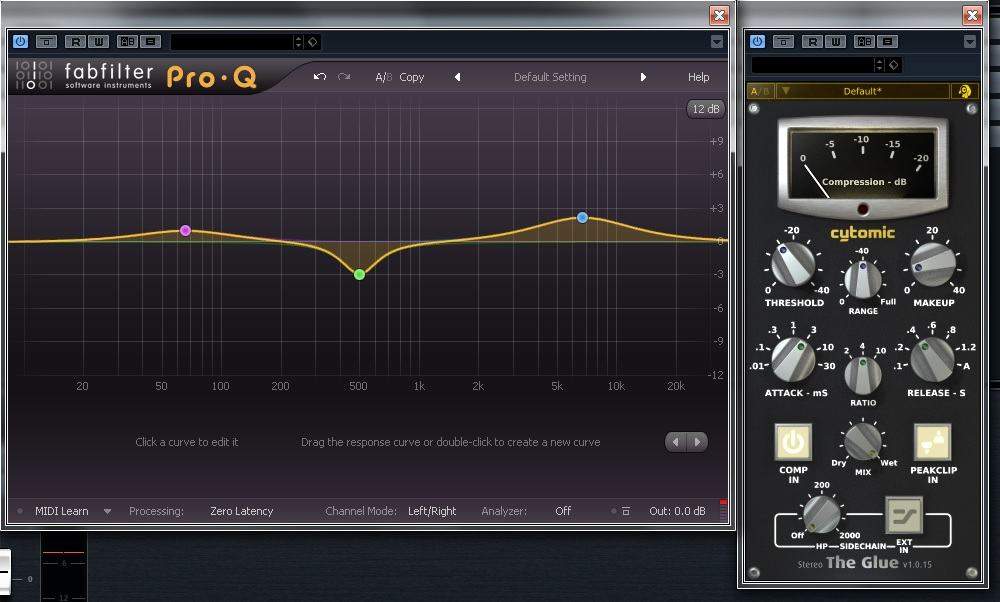1000x602 pixels.
Task: Enable the R automation button in Pro-Q window
Action: click(75, 42)
